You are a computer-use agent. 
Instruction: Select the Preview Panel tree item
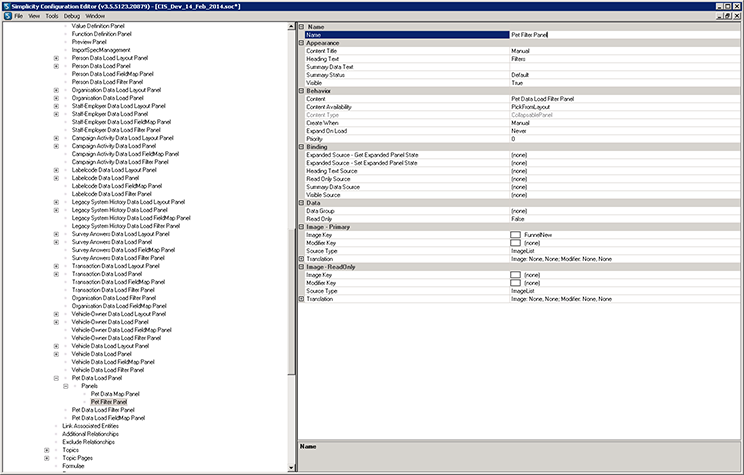pyautogui.click(x=89, y=42)
